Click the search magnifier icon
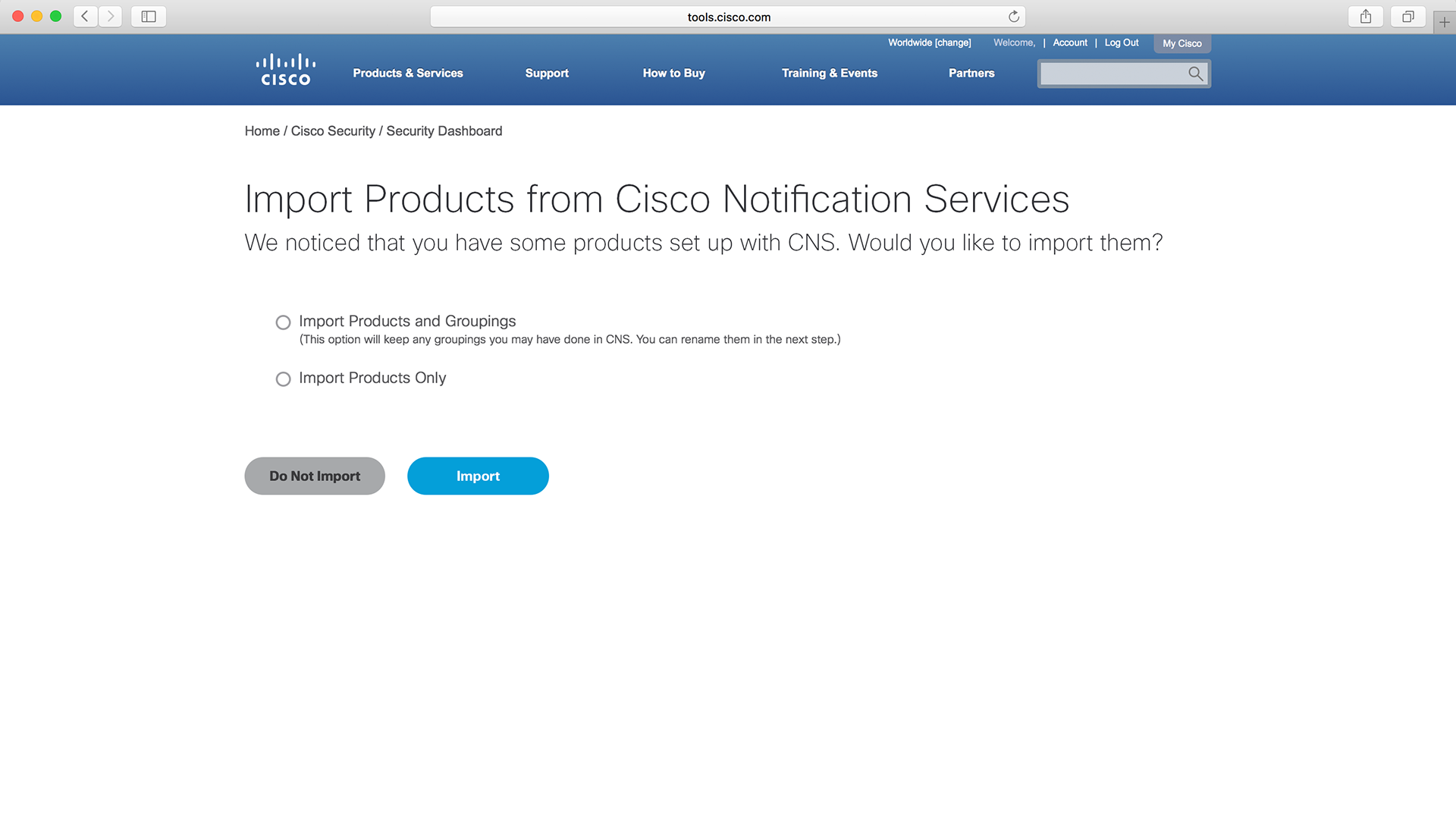 (1195, 74)
